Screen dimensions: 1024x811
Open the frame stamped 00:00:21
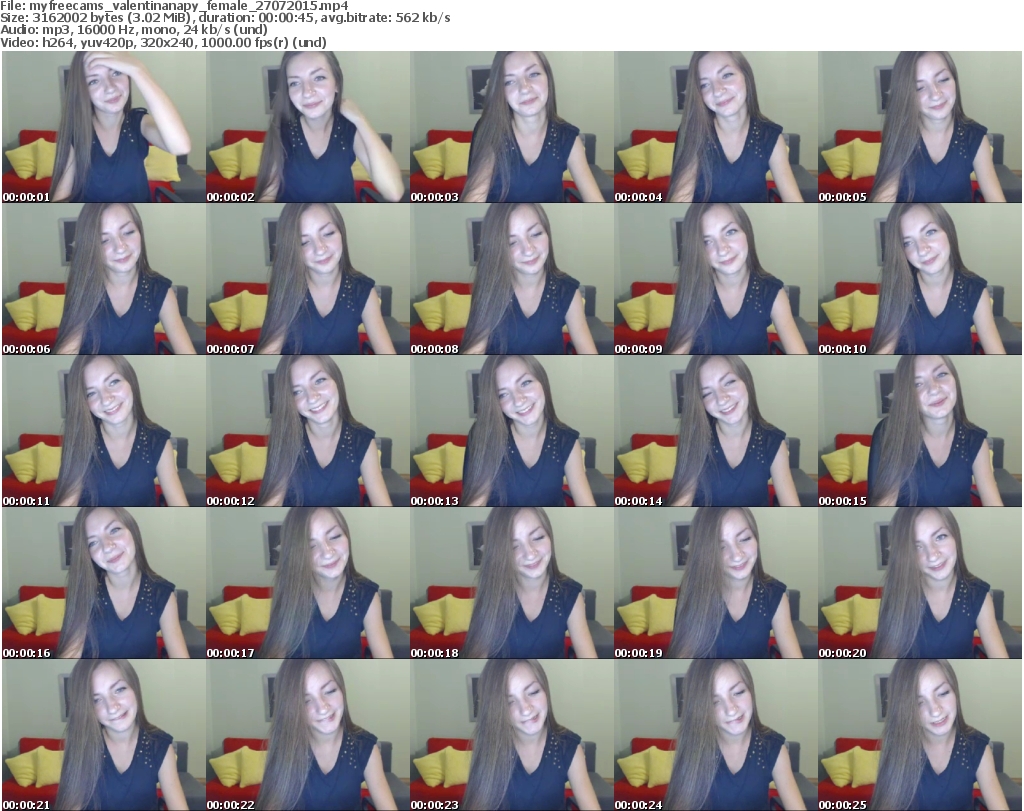pos(104,735)
